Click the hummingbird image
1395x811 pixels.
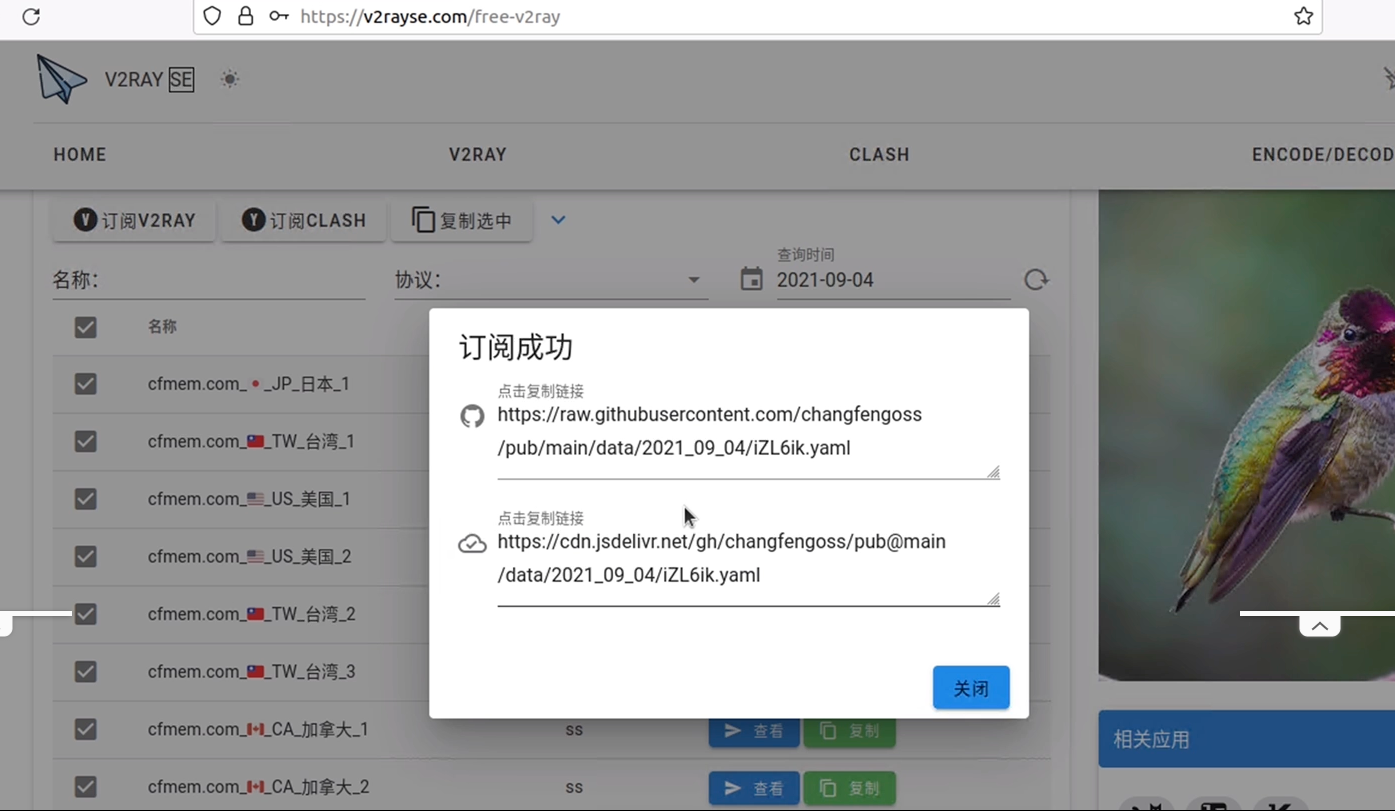click(1246, 435)
